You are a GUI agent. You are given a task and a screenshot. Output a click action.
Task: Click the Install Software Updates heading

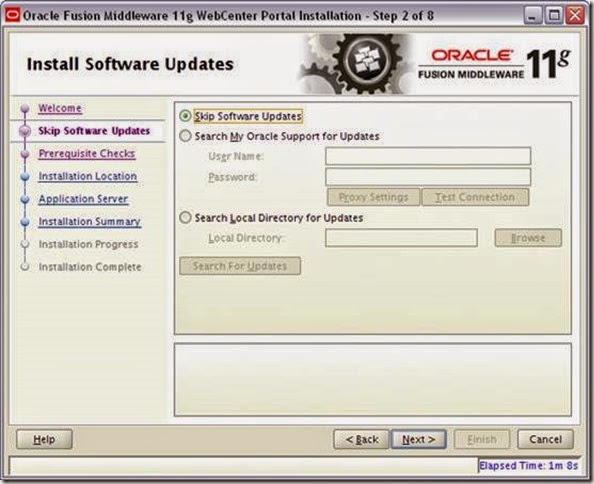click(130, 64)
